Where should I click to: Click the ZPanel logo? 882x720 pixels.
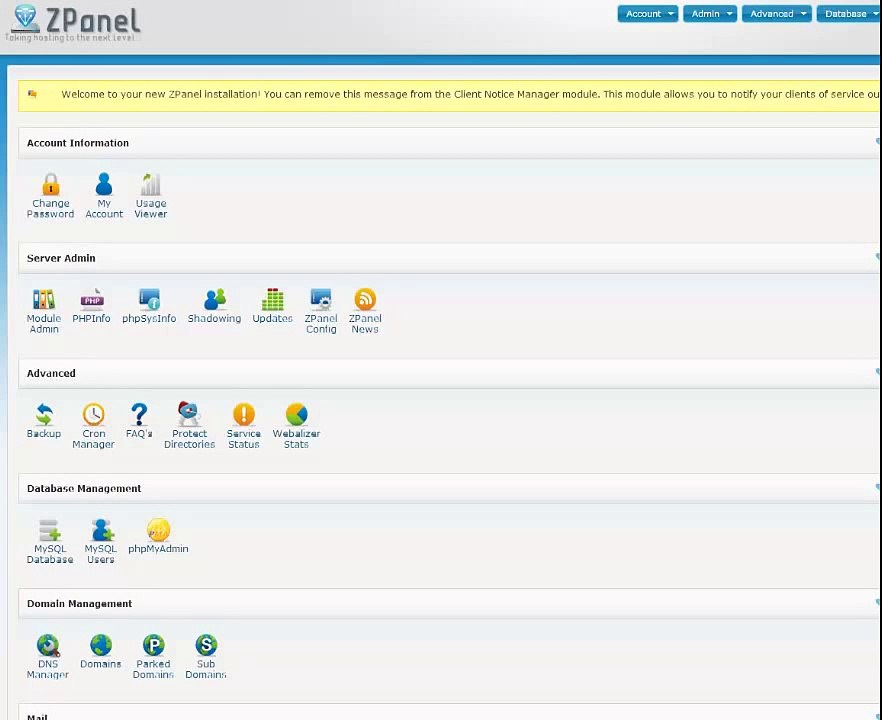(x=77, y=18)
